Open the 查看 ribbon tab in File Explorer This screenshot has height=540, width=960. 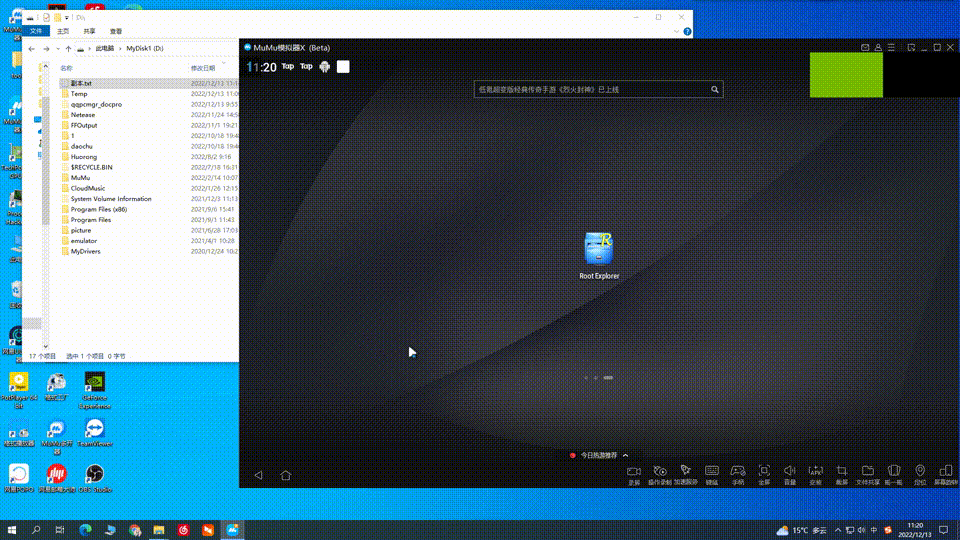116,31
